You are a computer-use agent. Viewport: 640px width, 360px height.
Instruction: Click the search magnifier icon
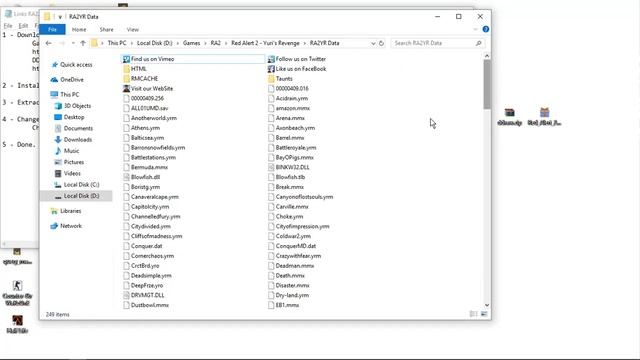pyautogui.click(x=478, y=43)
